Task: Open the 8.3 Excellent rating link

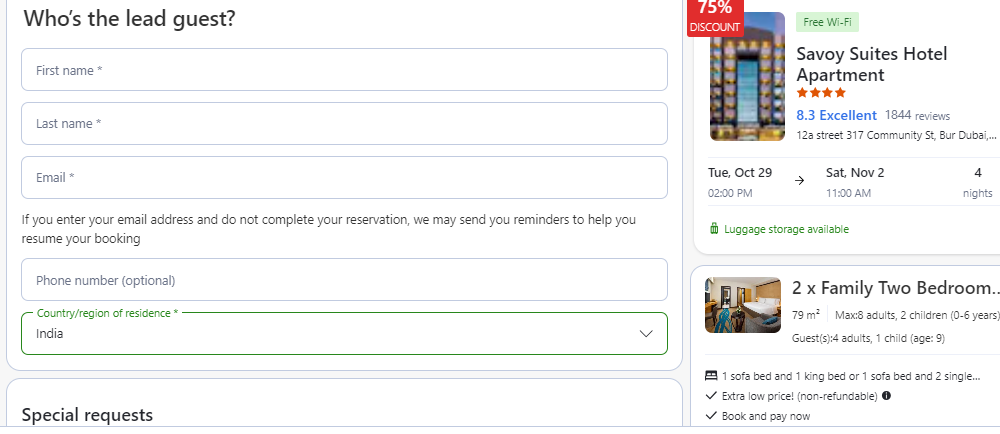Action: pos(836,115)
